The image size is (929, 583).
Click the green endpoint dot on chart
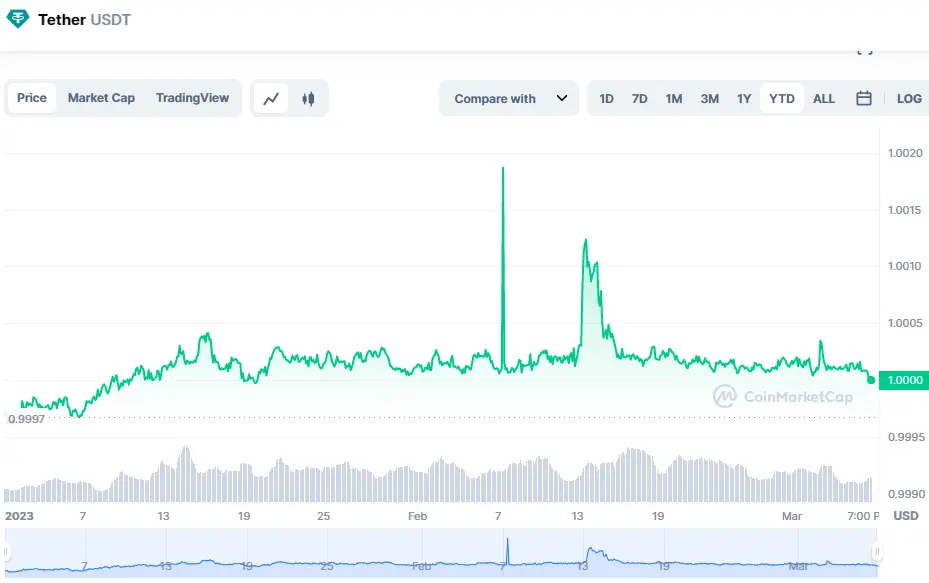coord(871,380)
